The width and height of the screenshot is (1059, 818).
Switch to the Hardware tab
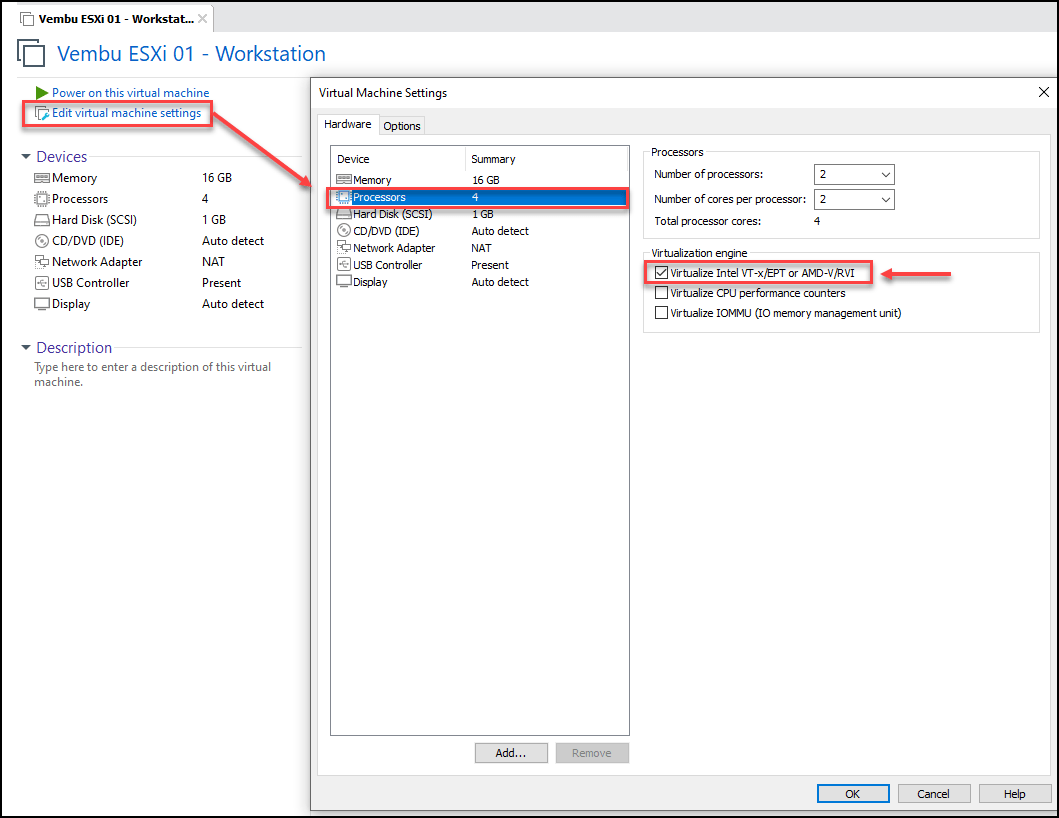348,124
